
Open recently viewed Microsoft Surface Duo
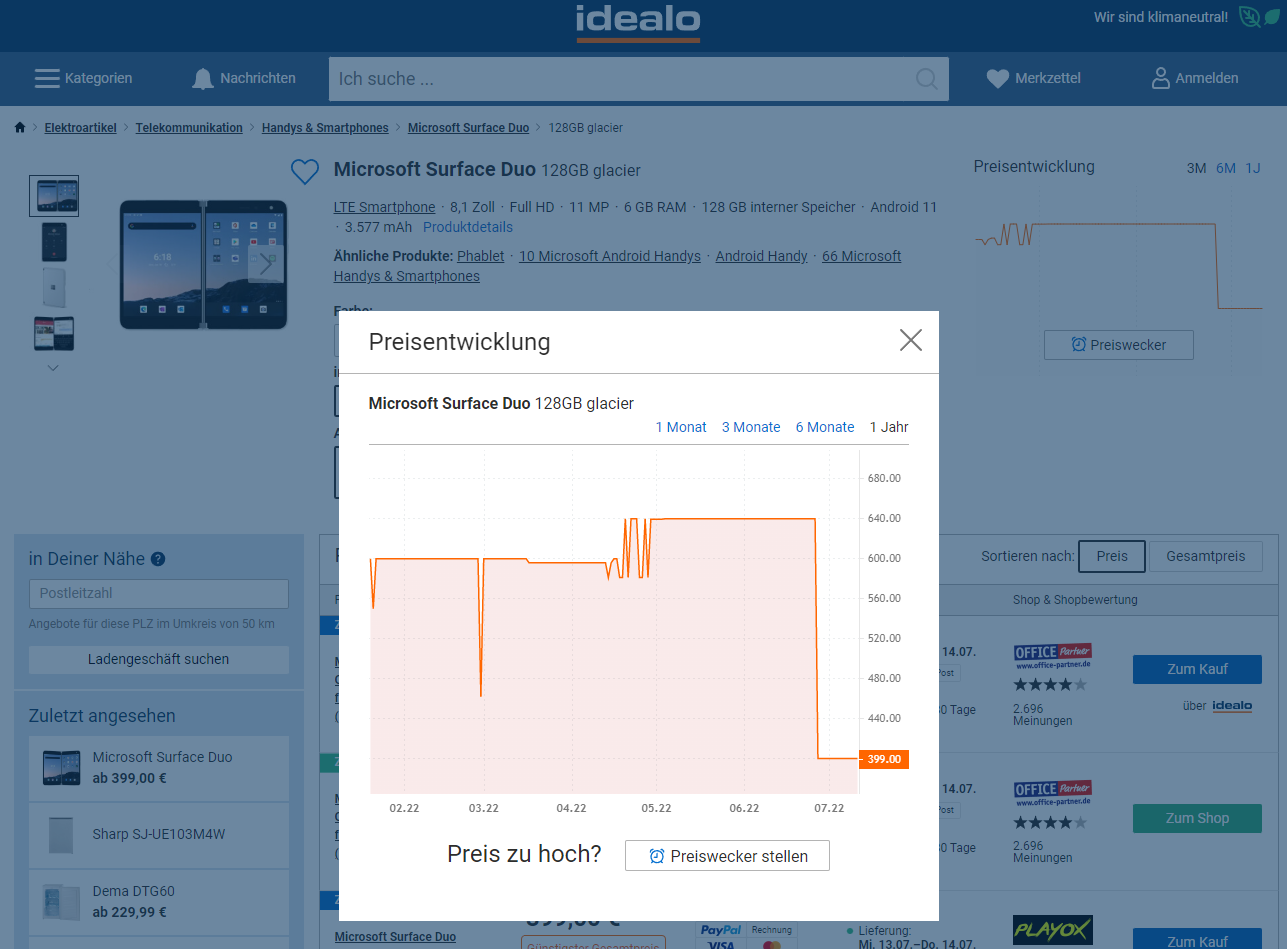pos(159,767)
